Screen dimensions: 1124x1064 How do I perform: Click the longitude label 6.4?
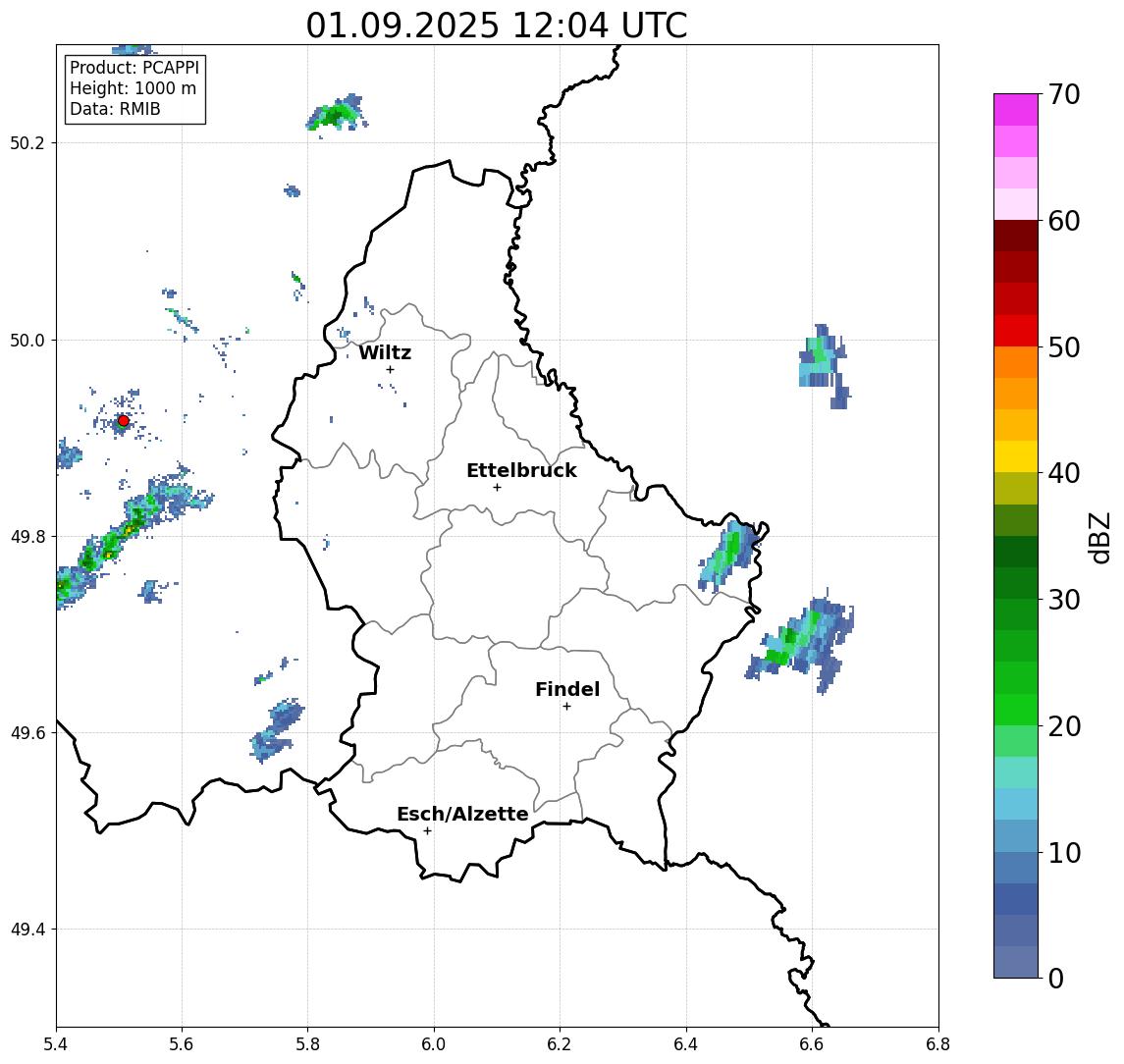coord(686,1044)
